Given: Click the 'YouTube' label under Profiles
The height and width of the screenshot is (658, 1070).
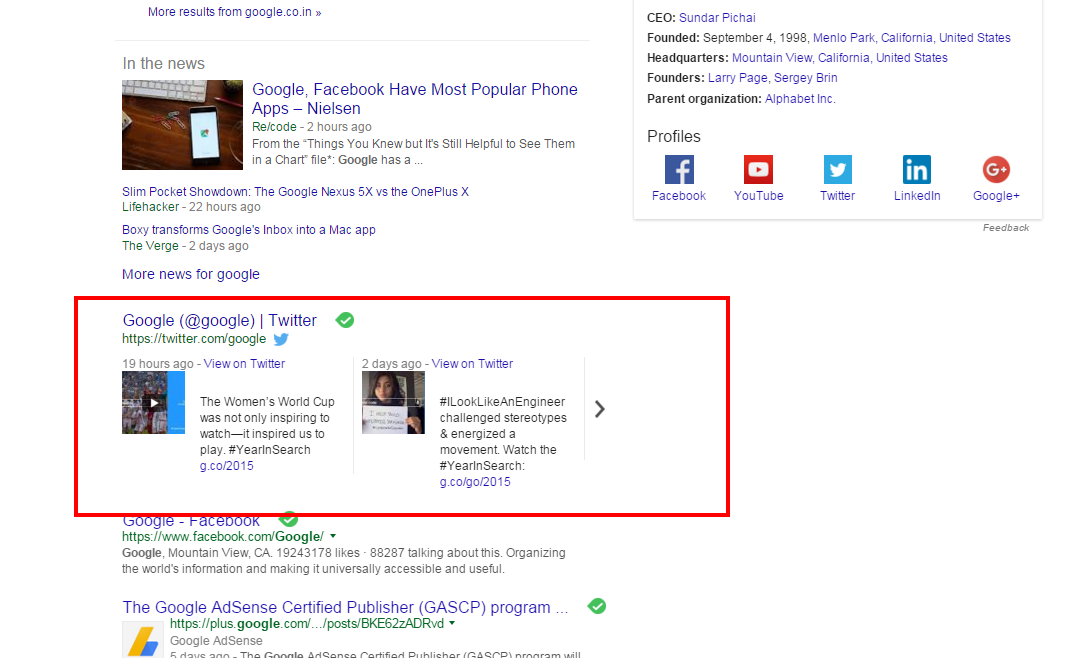Looking at the screenshot, I should tap(758, 196).
